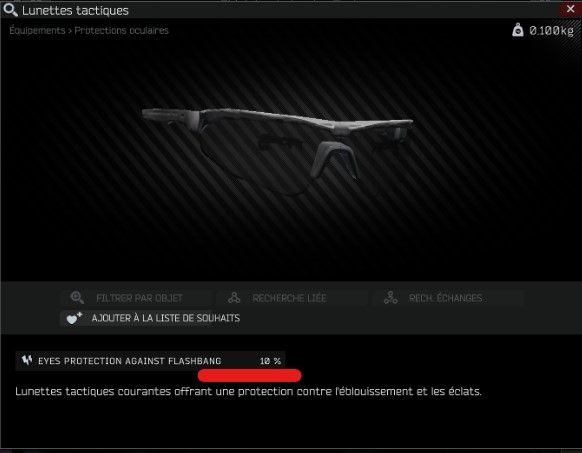Click the tactical glasses 3D preview

click(x=277, y=149)
